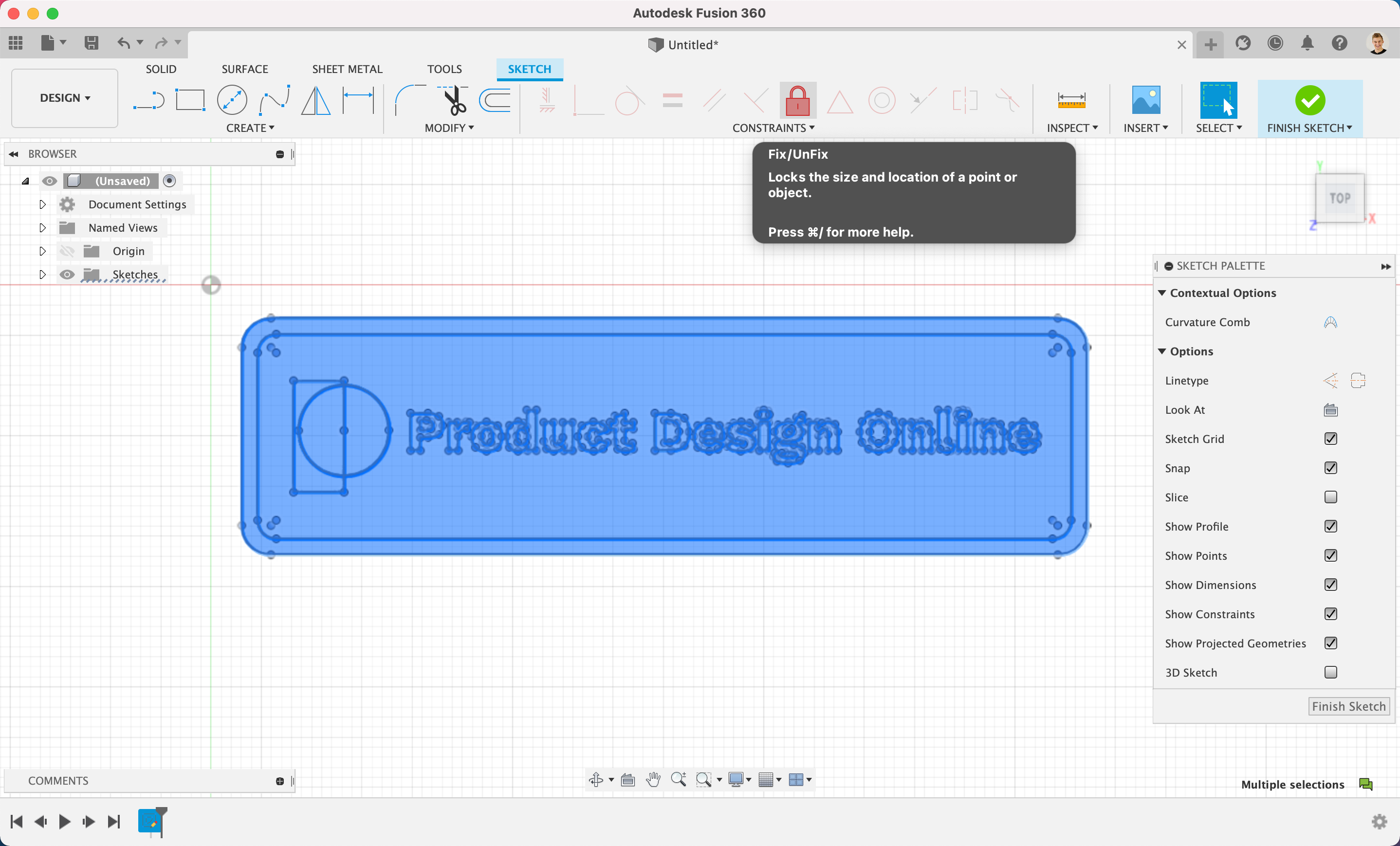1400x846 pixels.
Task: Select the Line sketch tool
Action: point(148,101)
